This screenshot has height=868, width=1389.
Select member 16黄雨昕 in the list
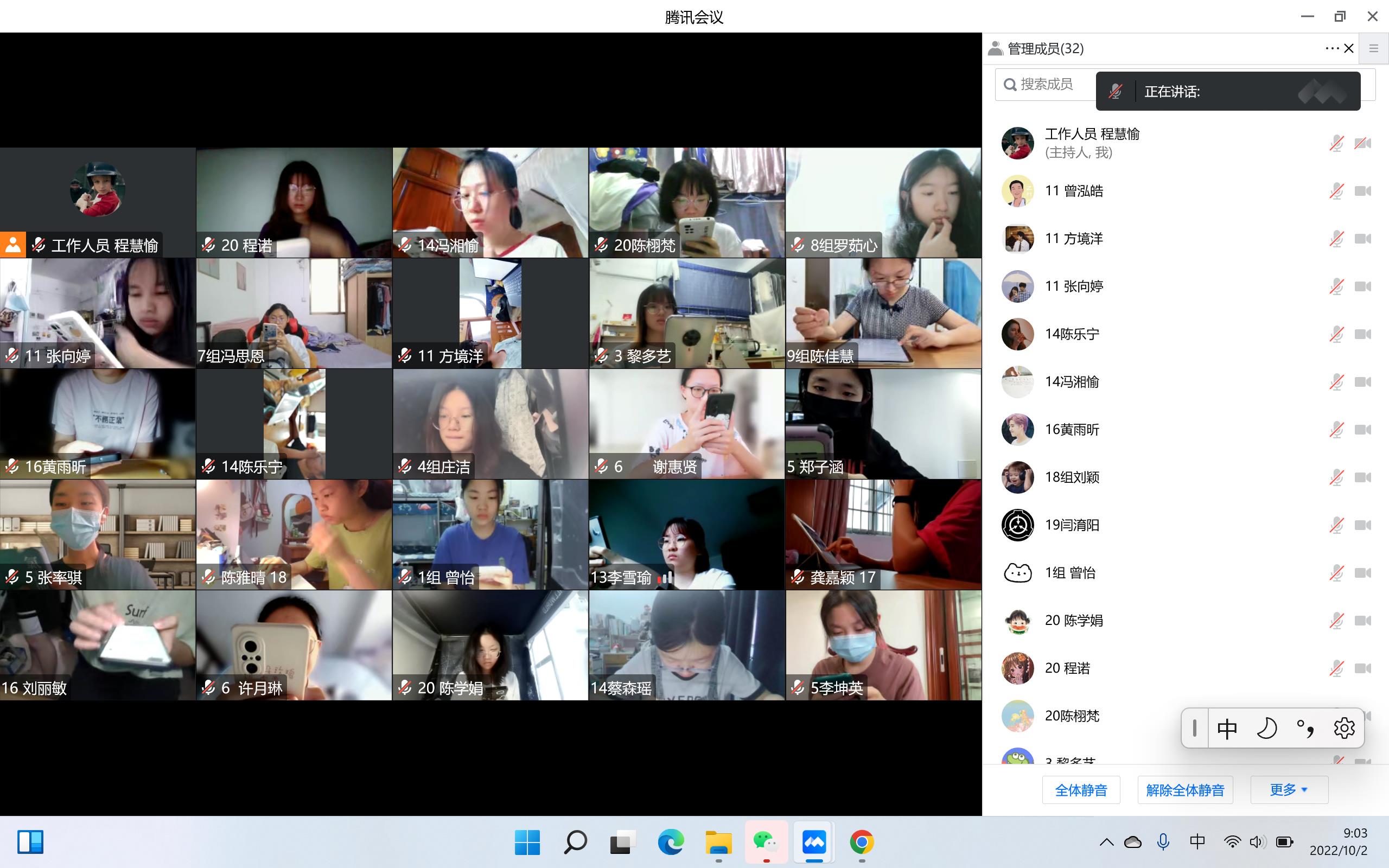[1072, 430]
